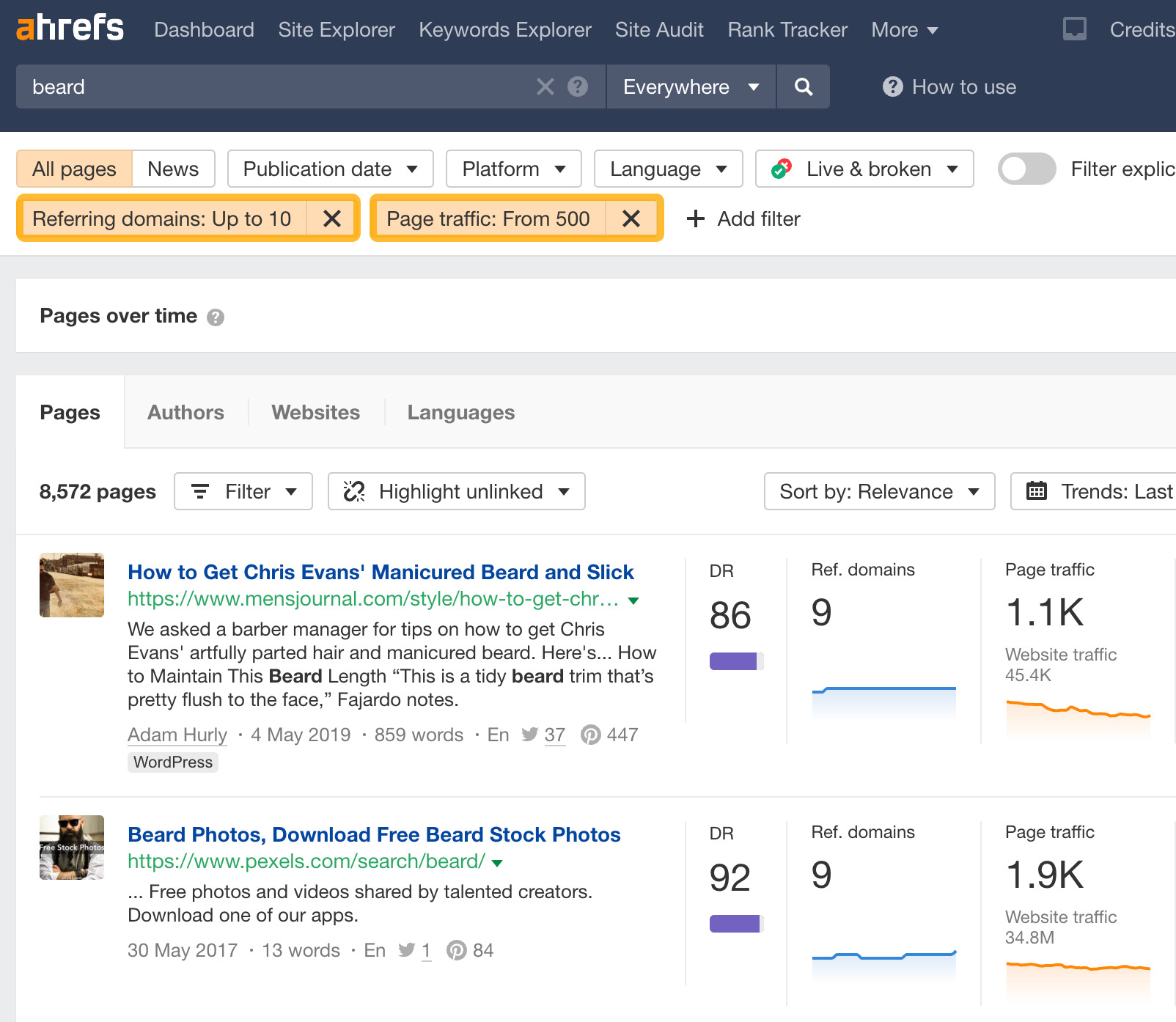Click the Highlight unlinked broken-chain icon
Viewport: 1176px width, 1022px height.
click(355, 491)
